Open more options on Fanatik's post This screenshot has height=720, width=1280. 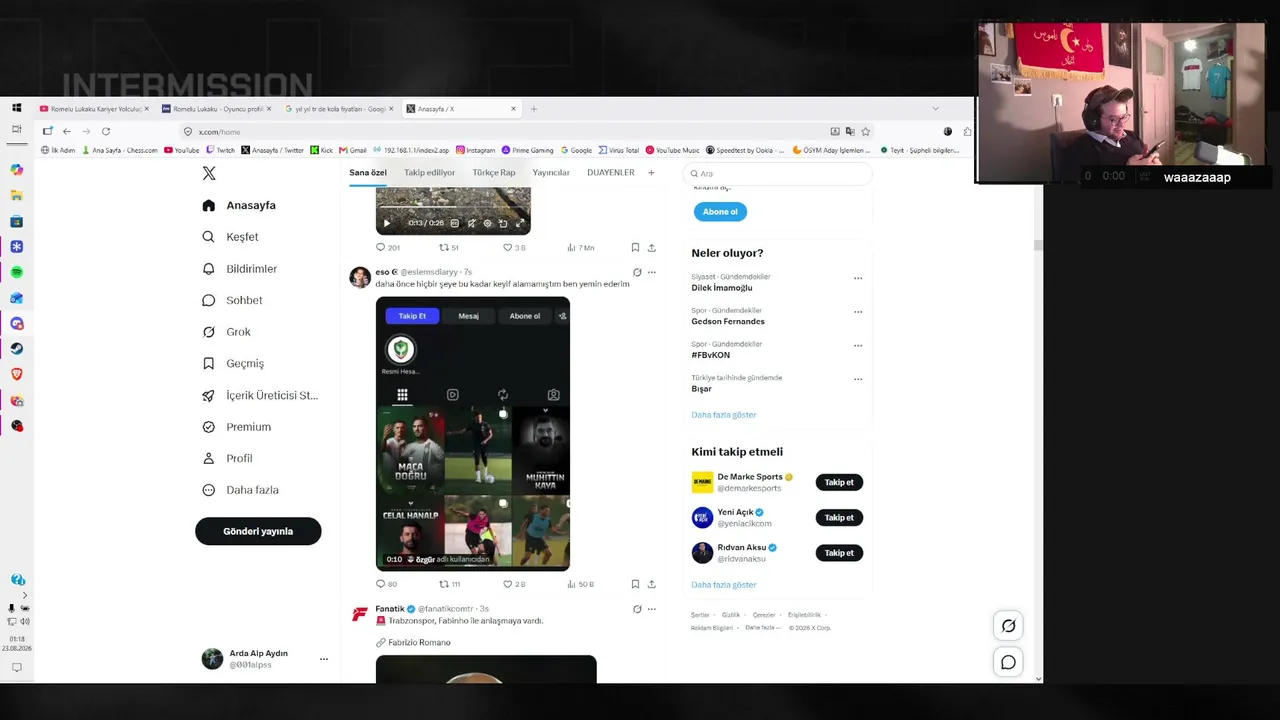click(x=652, y=608)
